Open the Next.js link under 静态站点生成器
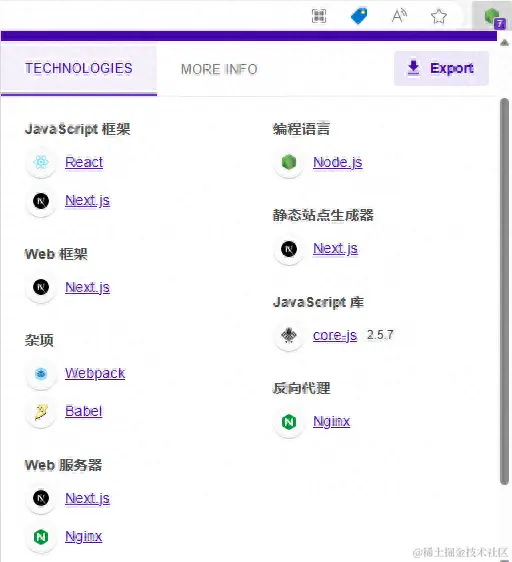The image size is (512, 562). pyautogui.click(x=335, y=248)
